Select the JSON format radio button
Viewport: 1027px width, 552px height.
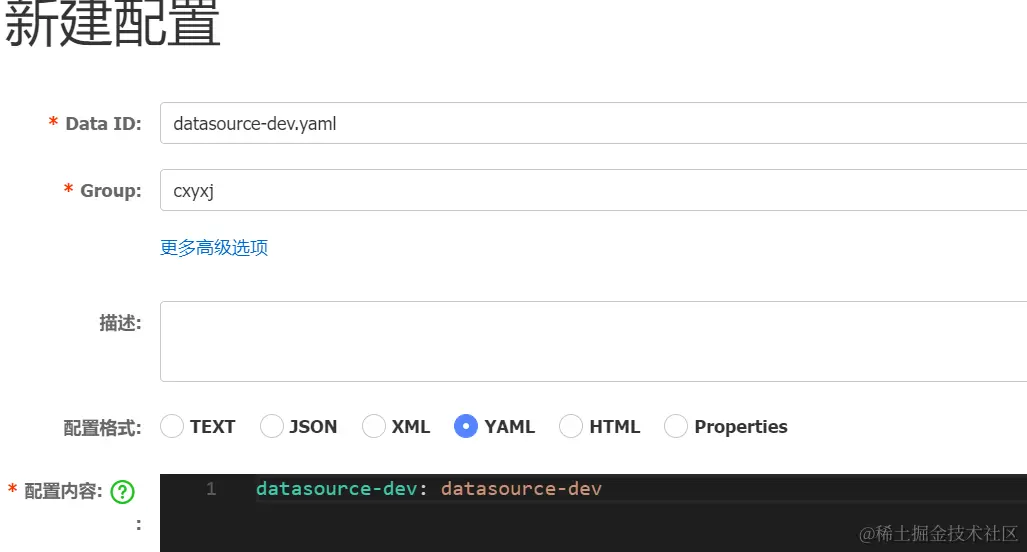pyautogui.click(x=272, y=426)
